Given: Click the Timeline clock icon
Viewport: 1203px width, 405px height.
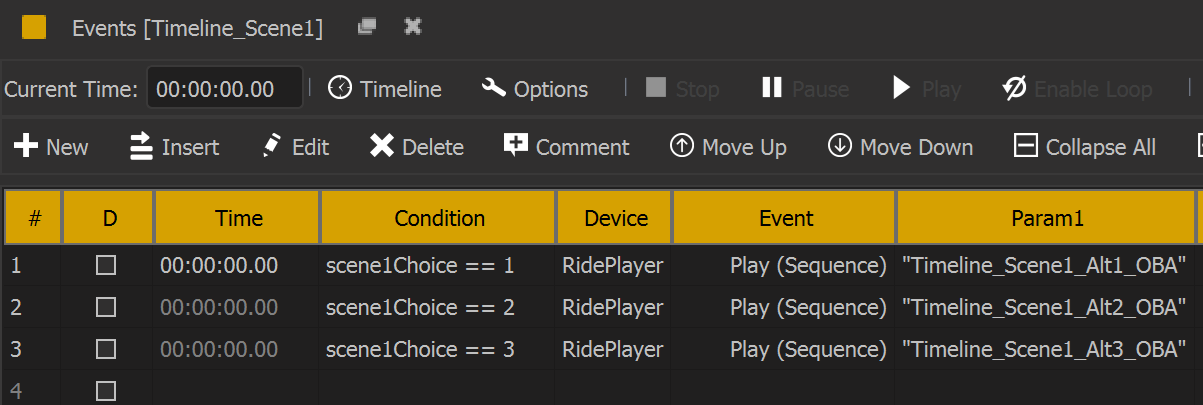Looking at the screenshot, I should (x=341, y=88).
